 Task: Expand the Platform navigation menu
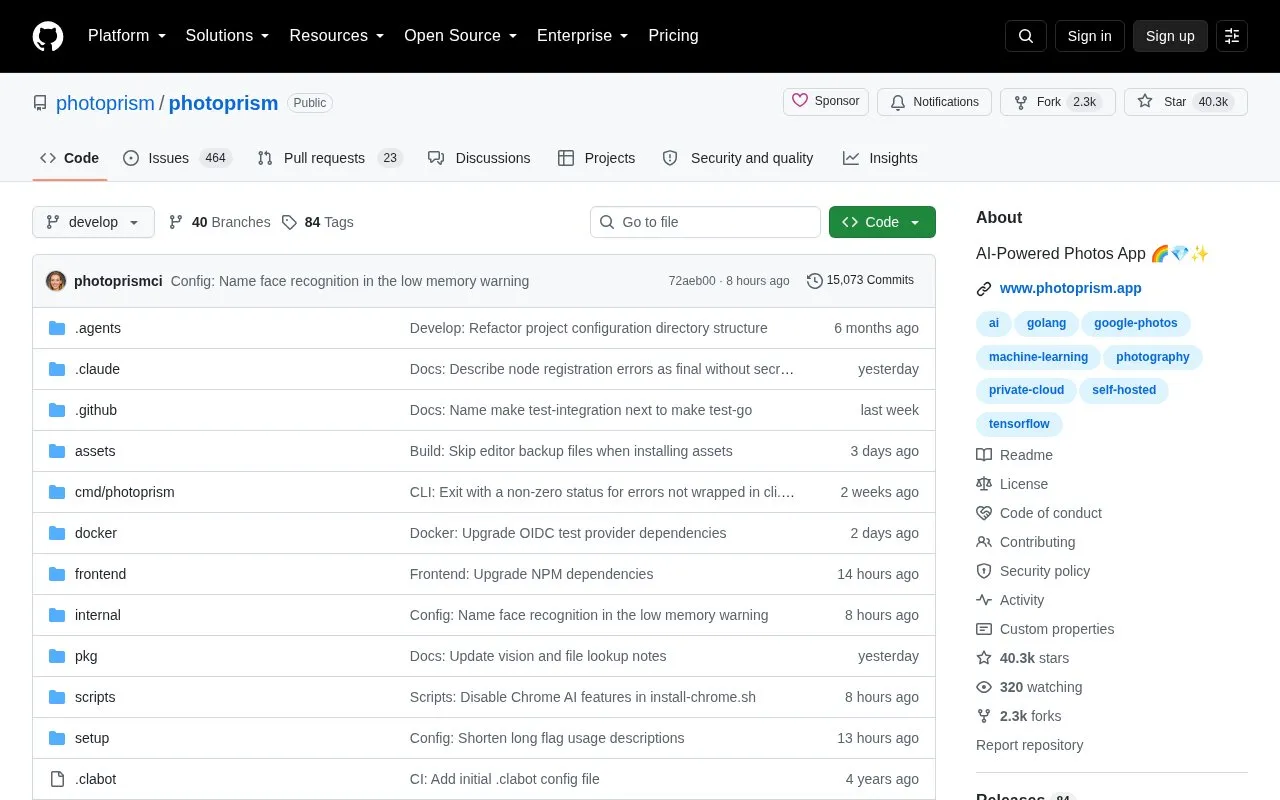tap(127, 36)
